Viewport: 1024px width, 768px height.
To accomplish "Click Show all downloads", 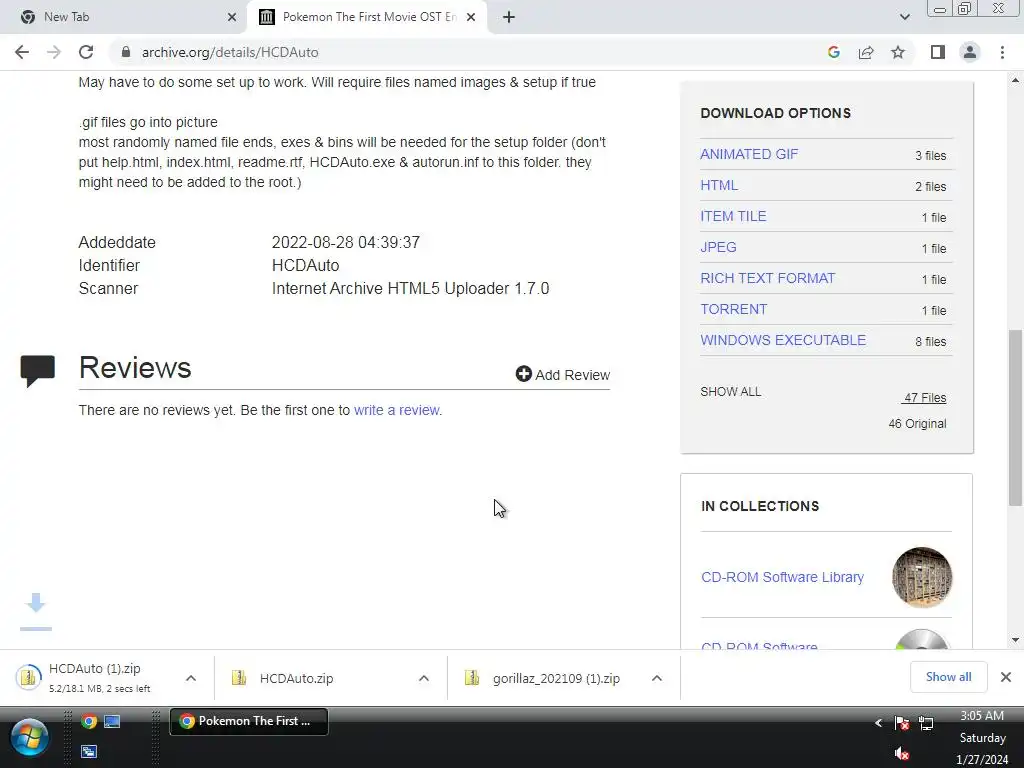I will (x=948, y=677).
